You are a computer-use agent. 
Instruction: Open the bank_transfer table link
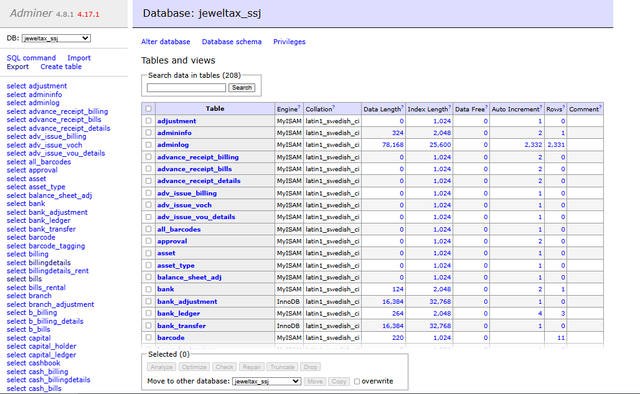tap(181, 326)
